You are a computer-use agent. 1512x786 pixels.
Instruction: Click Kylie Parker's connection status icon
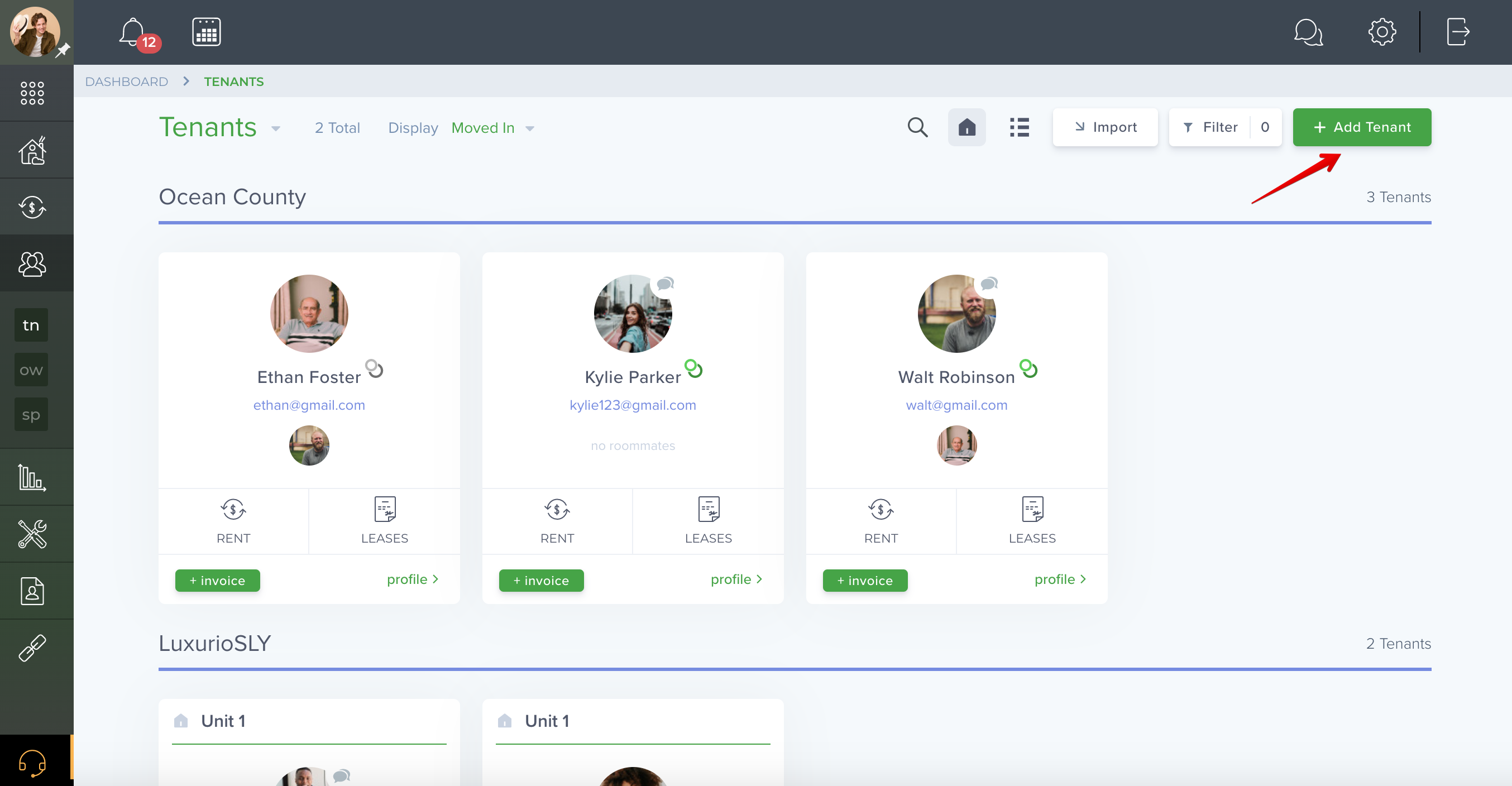(x=693, y=368)
